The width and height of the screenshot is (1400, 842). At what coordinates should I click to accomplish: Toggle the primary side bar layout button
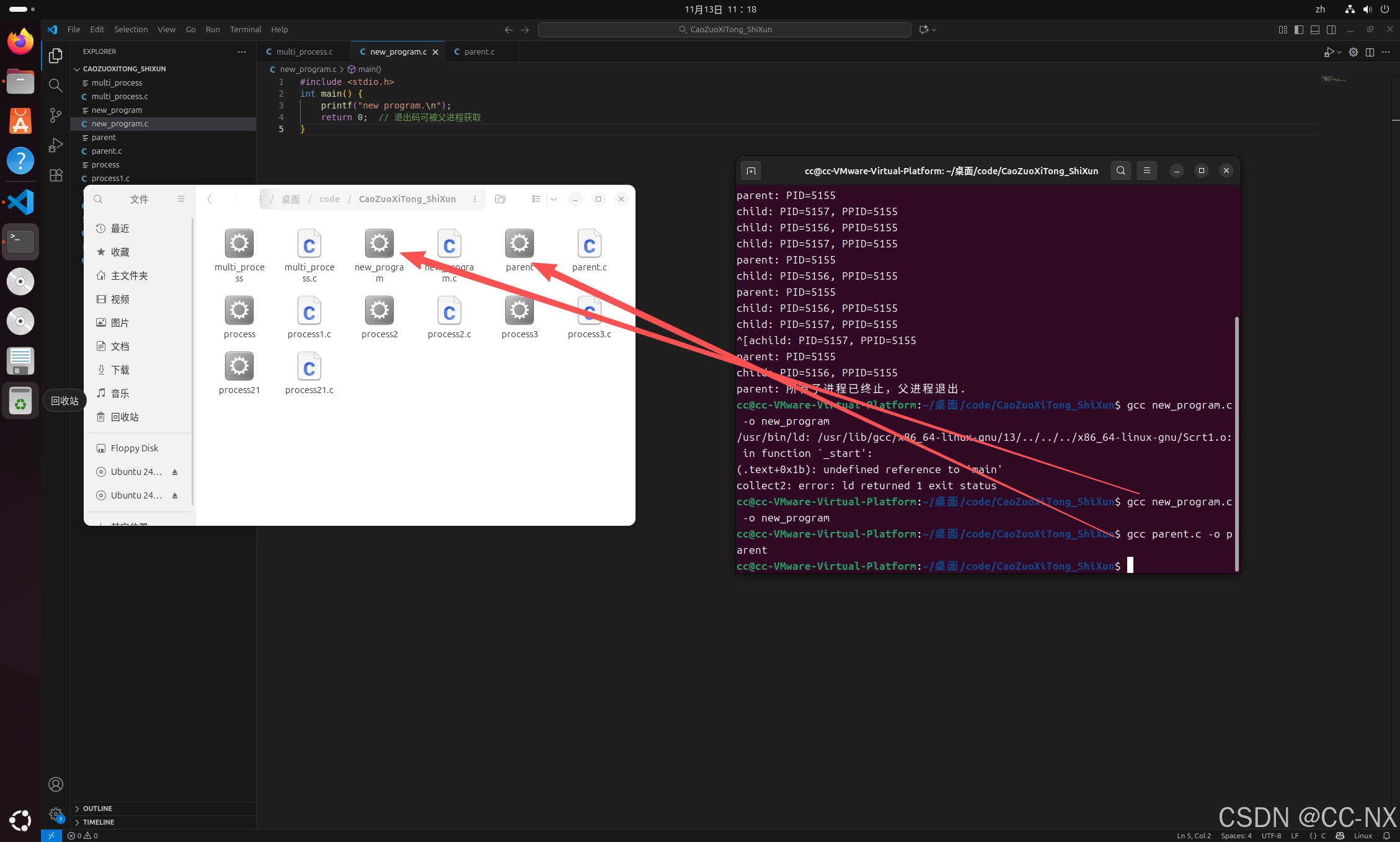click(1298, 30)
